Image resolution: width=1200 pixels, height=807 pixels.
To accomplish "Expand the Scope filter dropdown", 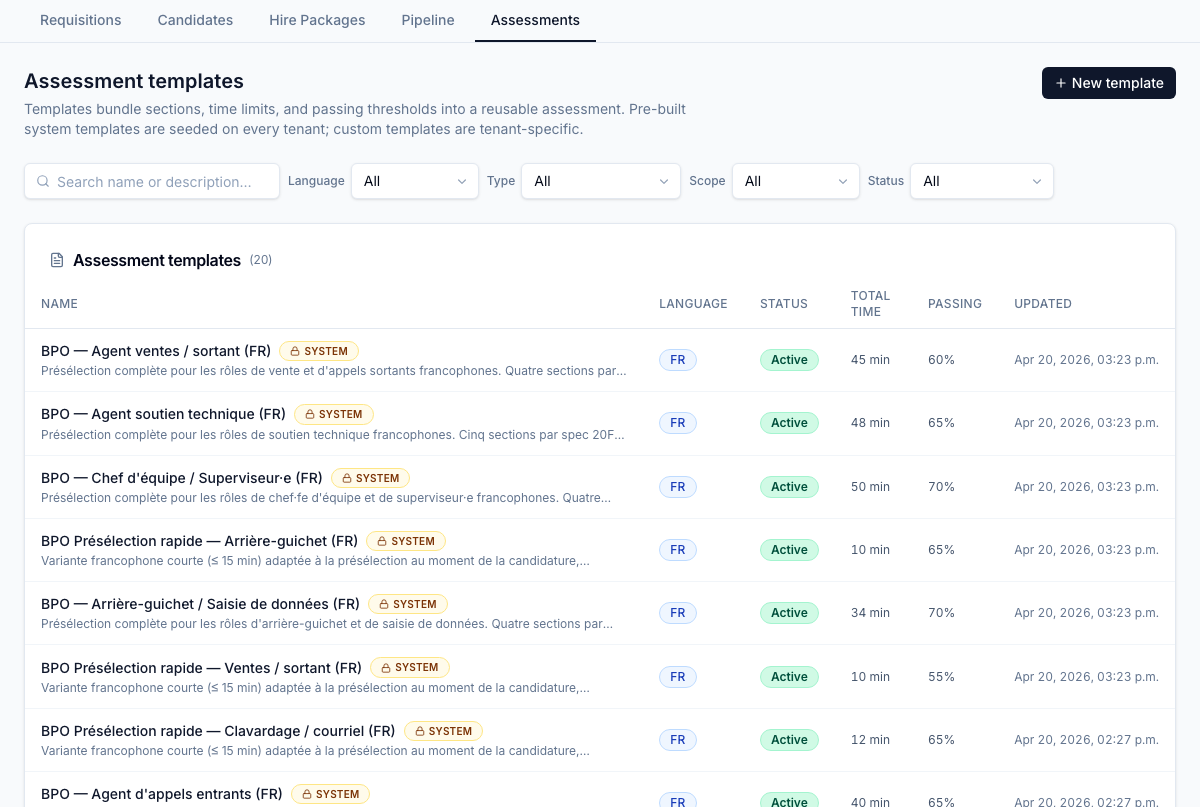I will click(796, 181).
